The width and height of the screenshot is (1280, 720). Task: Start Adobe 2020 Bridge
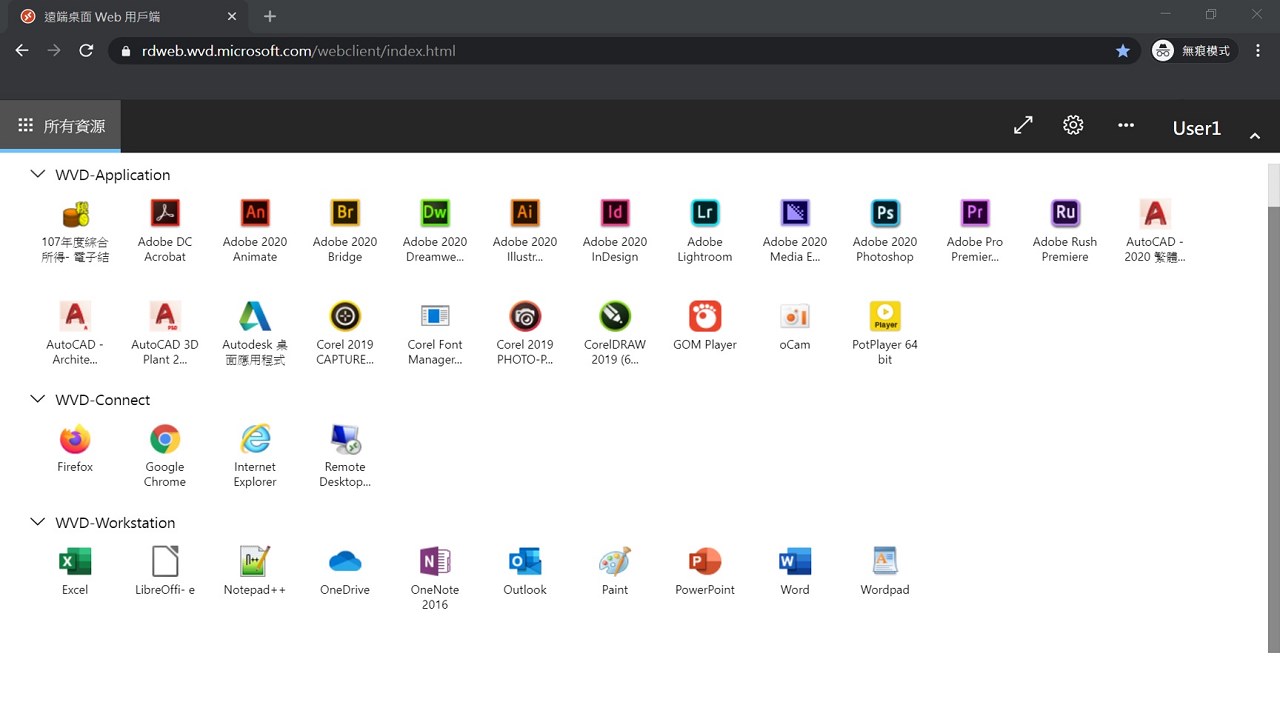345,230
